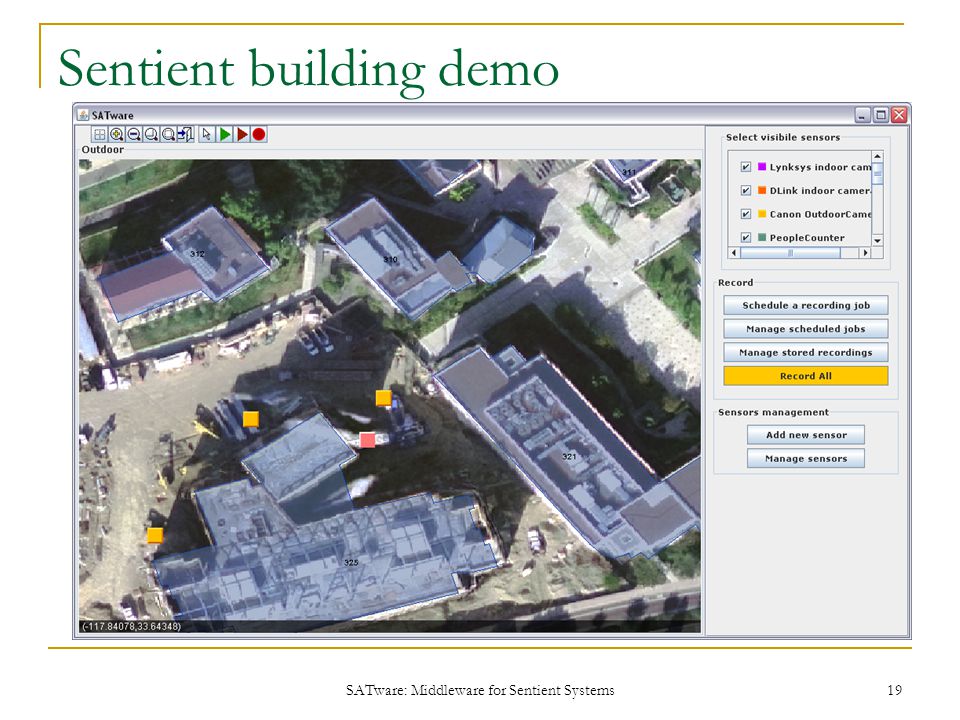Click the dark red play icon

(x=242, y=134)
